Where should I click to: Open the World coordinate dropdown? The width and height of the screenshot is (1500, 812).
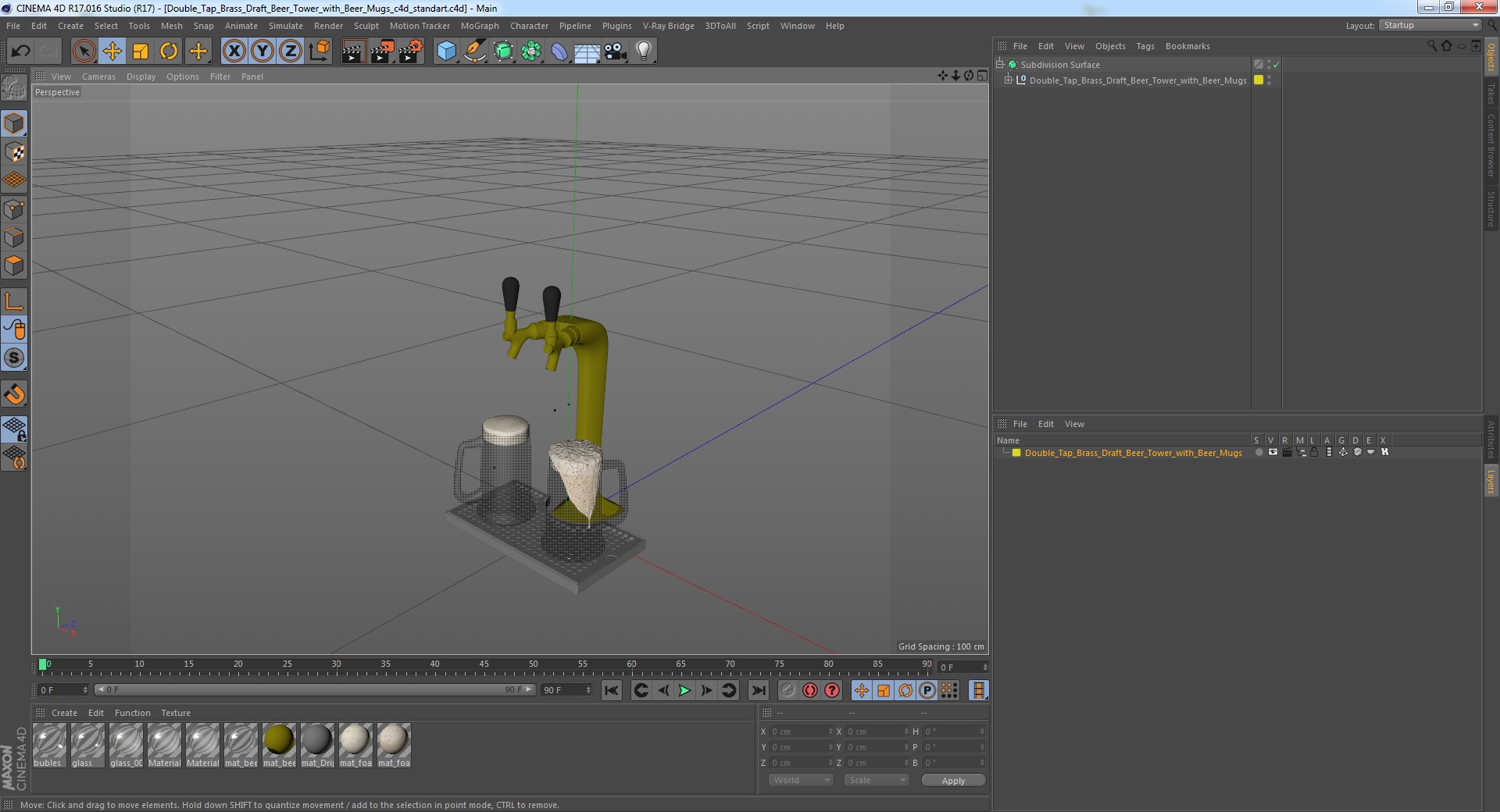coord(801,780)
